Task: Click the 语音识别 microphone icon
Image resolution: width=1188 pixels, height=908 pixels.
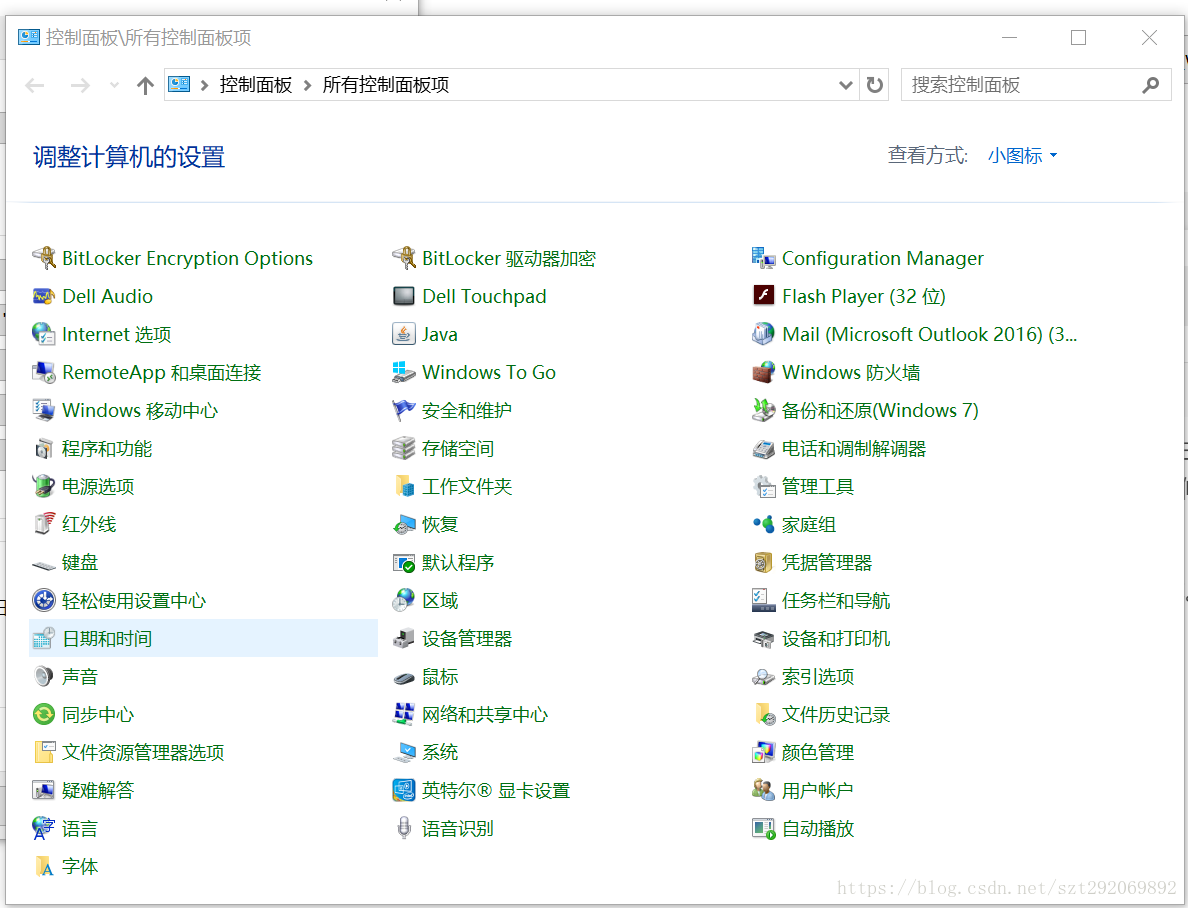Action: click(x=404, y=828)
